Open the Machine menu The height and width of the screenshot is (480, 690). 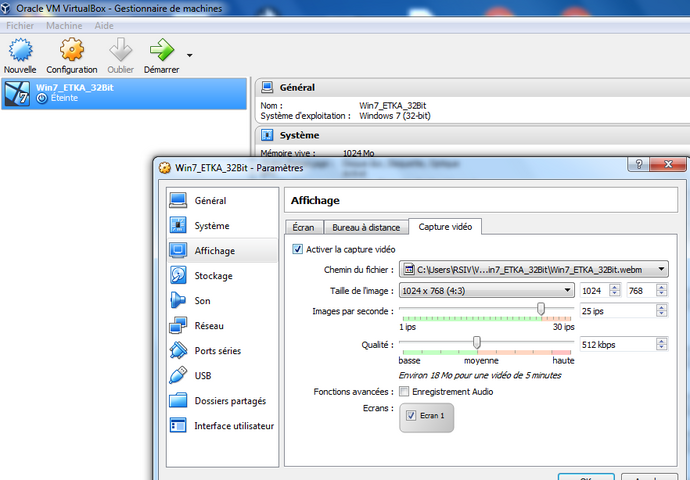64,26
